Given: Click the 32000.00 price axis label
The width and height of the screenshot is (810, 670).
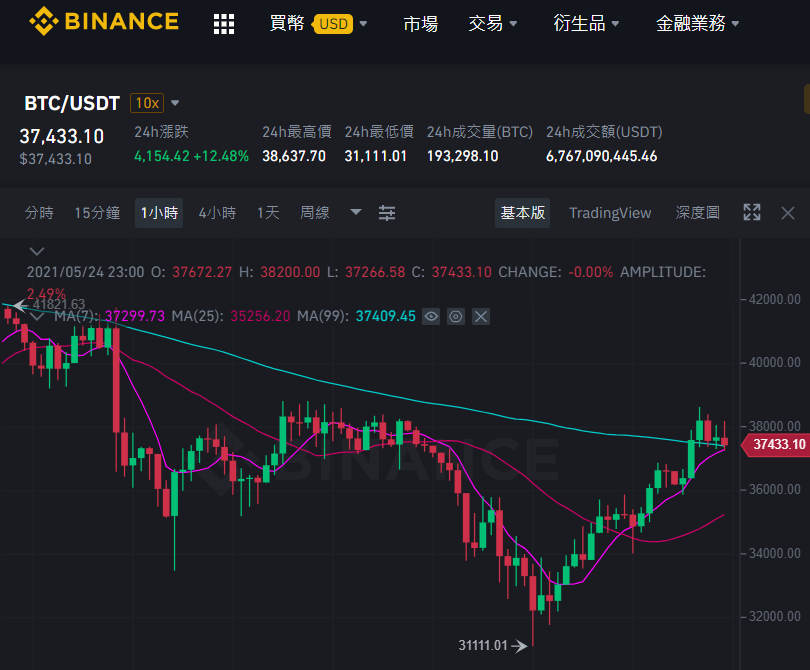Looking at the screenshot, I should pos(774,617).
